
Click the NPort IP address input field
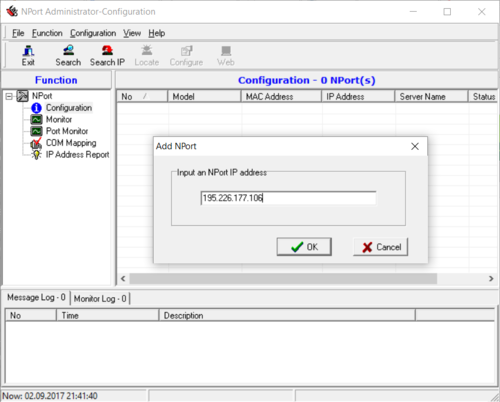pyautogui.click(x=288, y=198)
